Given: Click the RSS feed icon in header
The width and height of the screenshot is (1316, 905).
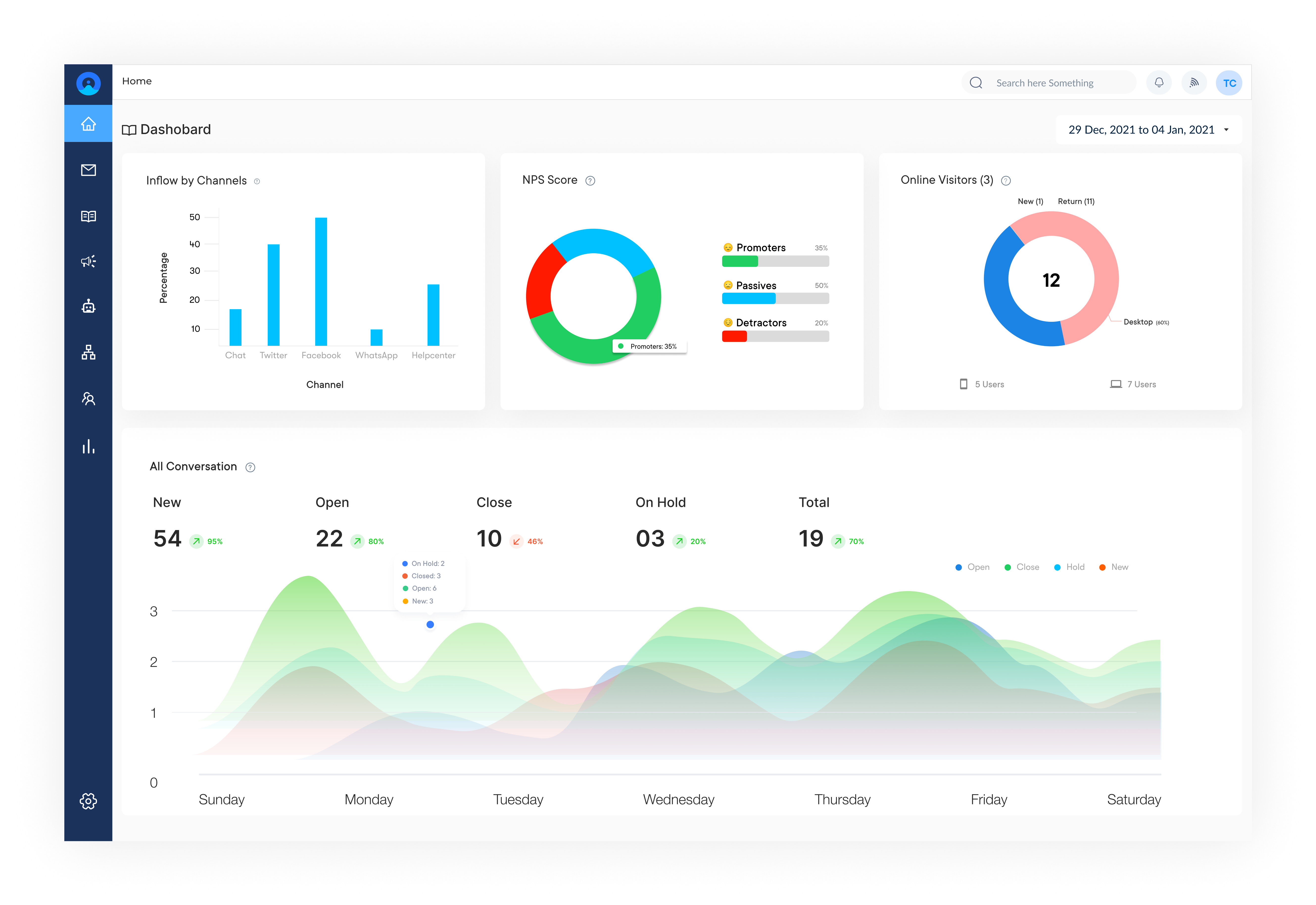Looking at the screenshot, I should click(1194, 83).
